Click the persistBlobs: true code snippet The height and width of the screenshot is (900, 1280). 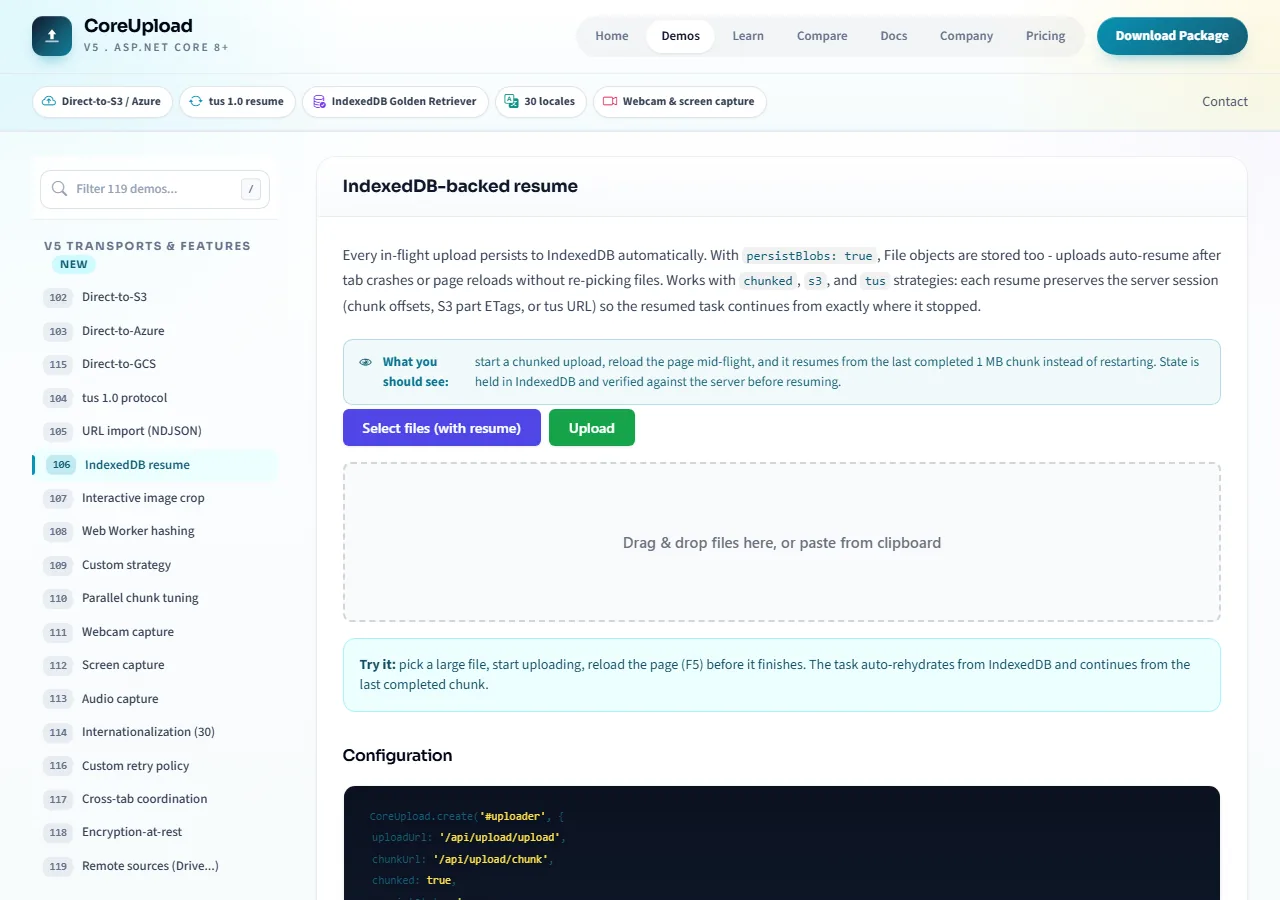tap(810, 256)
